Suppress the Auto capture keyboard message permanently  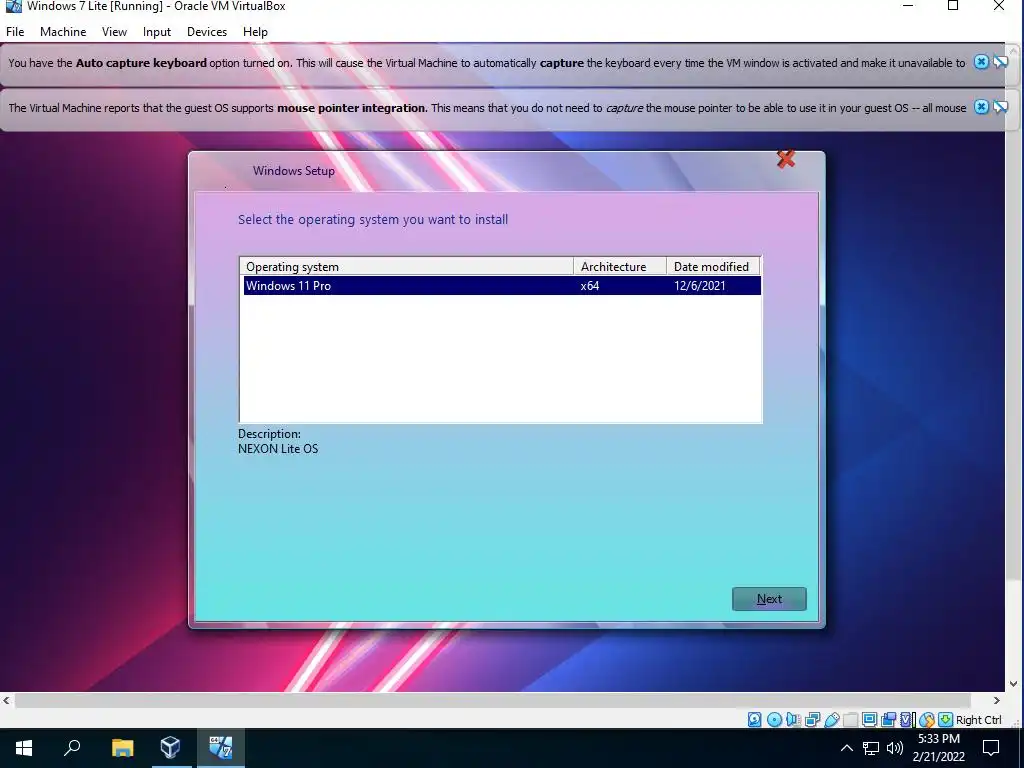tap(1000, 62)
